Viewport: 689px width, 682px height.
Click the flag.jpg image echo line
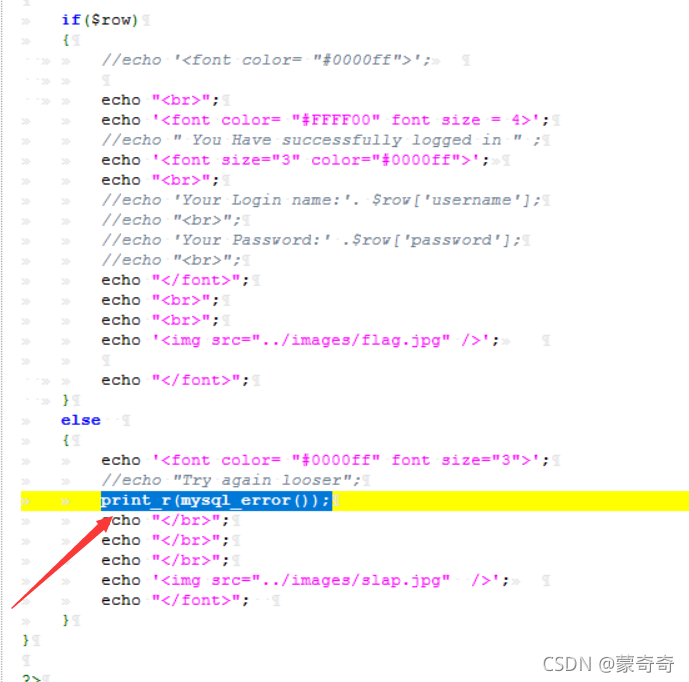click(300, 340)
